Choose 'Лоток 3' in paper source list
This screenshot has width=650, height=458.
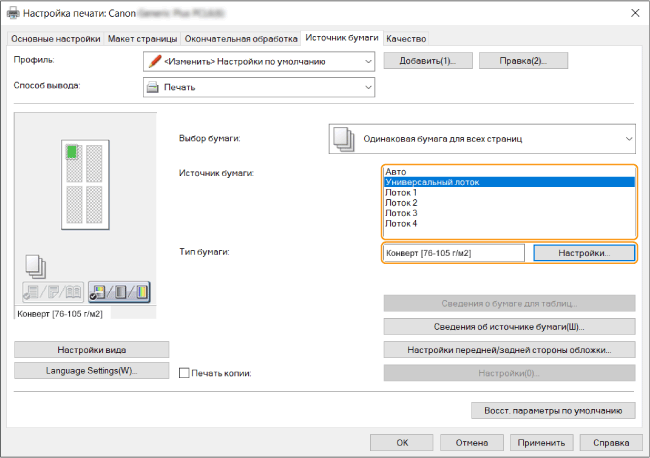[x=401, y=213]
